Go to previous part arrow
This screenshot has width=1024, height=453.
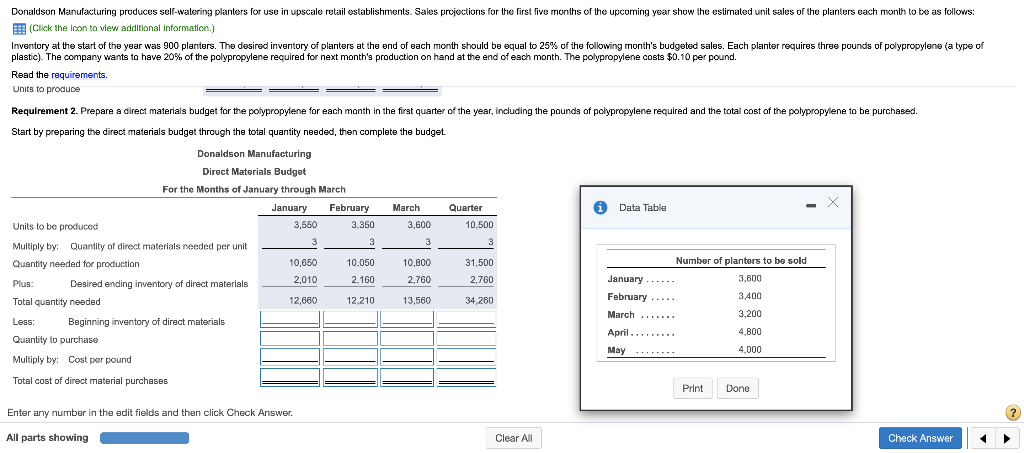tap(982, 439)
